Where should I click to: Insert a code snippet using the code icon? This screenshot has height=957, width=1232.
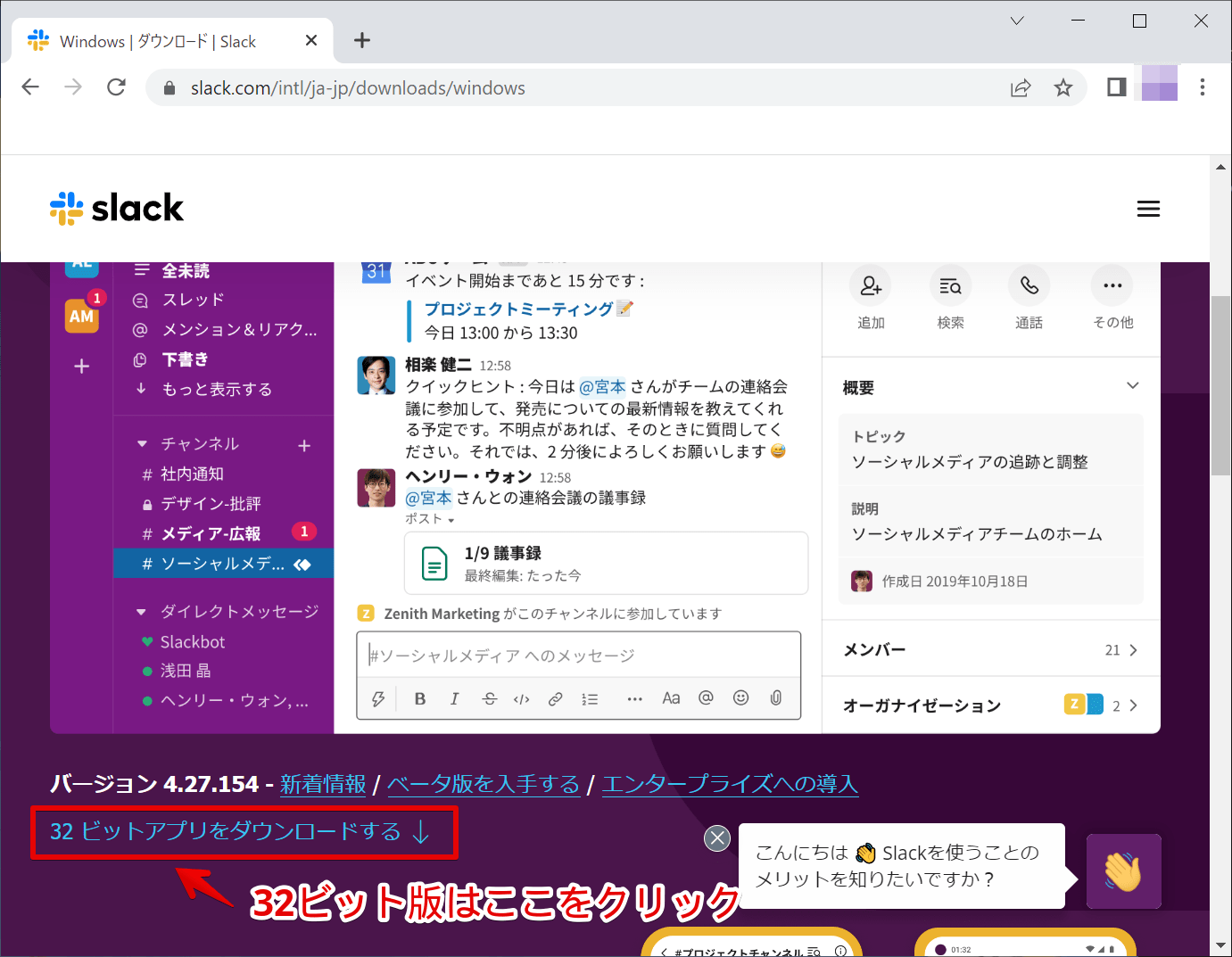522,698
